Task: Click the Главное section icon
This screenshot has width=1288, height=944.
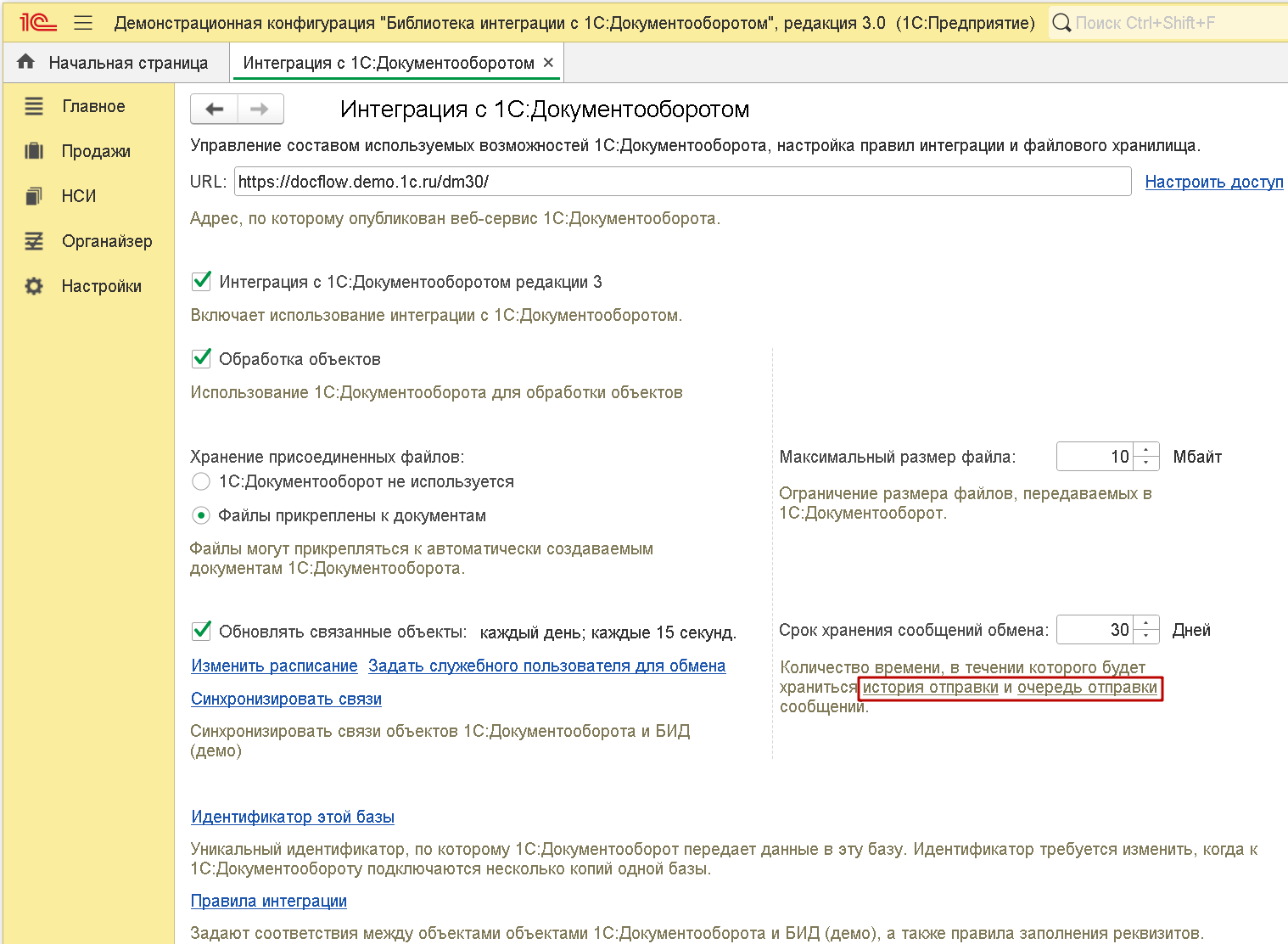Action: [x=34, y=106]
